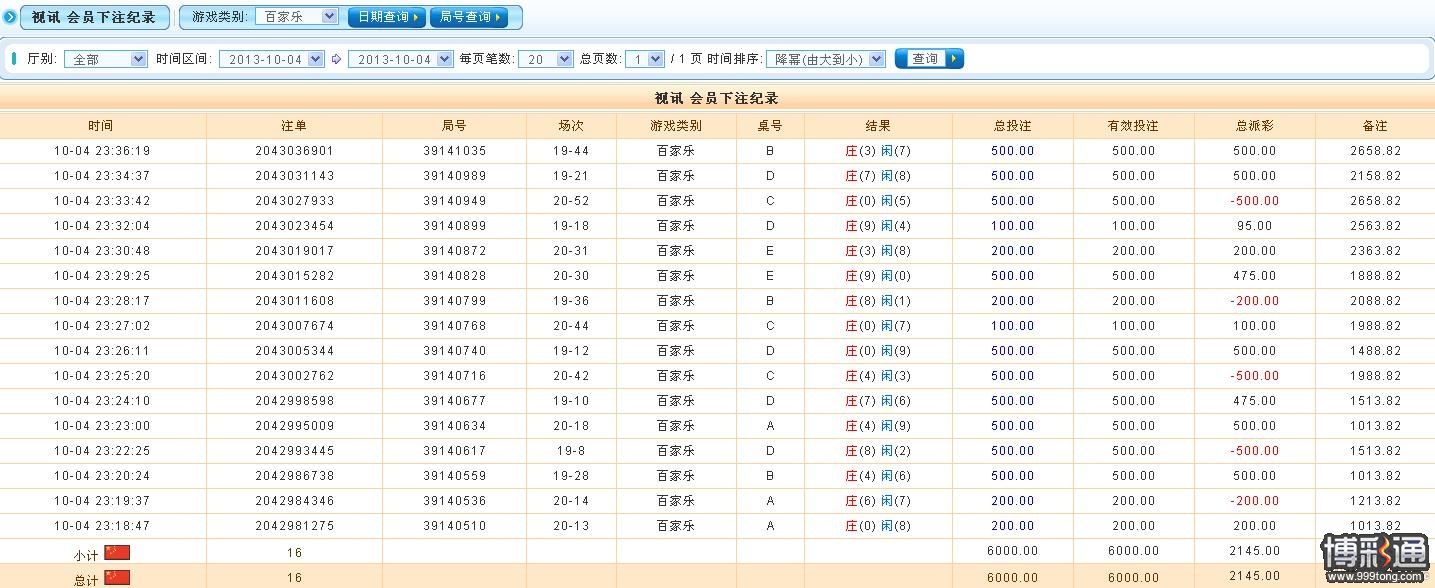Image resolution: width=1435 pixels, height=588 pixels.
Task: Click remark balance 2563.82
Action: (1375, 226)
